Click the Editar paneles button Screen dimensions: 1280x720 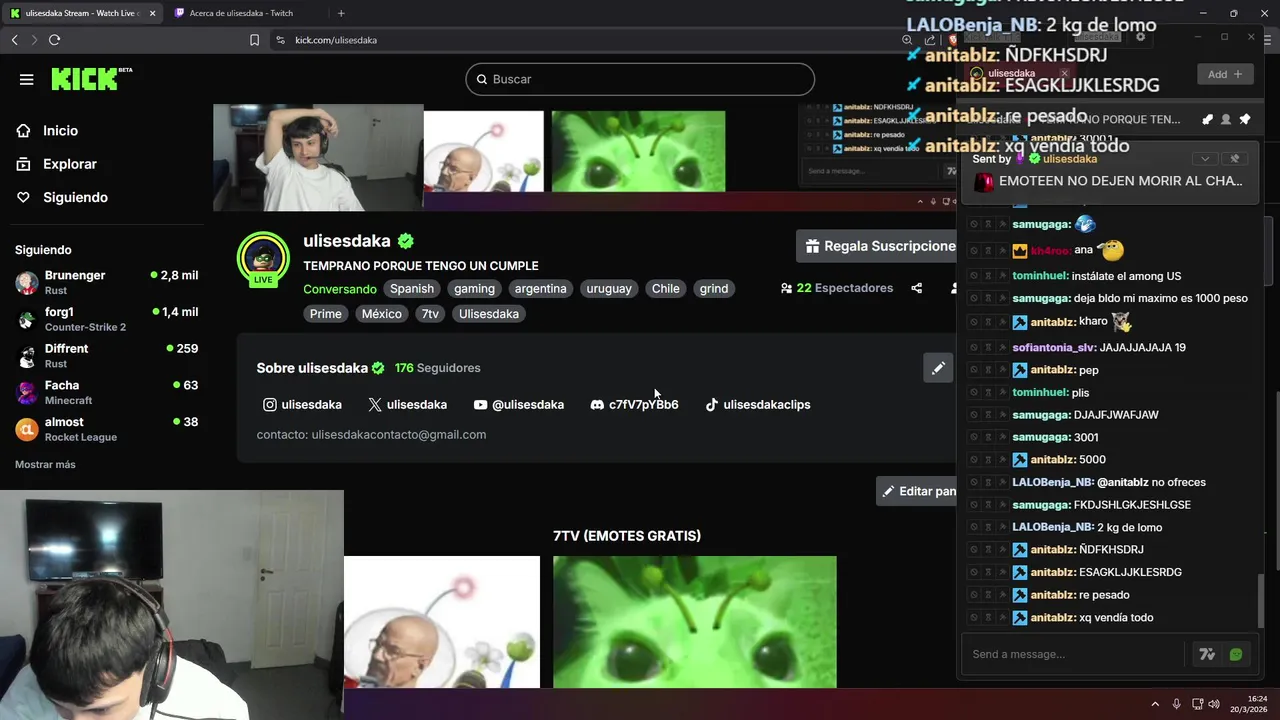pos(917,491)
